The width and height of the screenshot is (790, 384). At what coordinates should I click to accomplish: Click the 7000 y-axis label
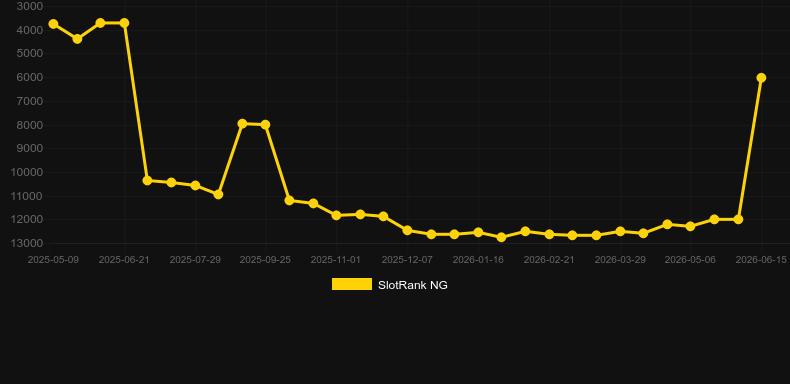point(30,101)
